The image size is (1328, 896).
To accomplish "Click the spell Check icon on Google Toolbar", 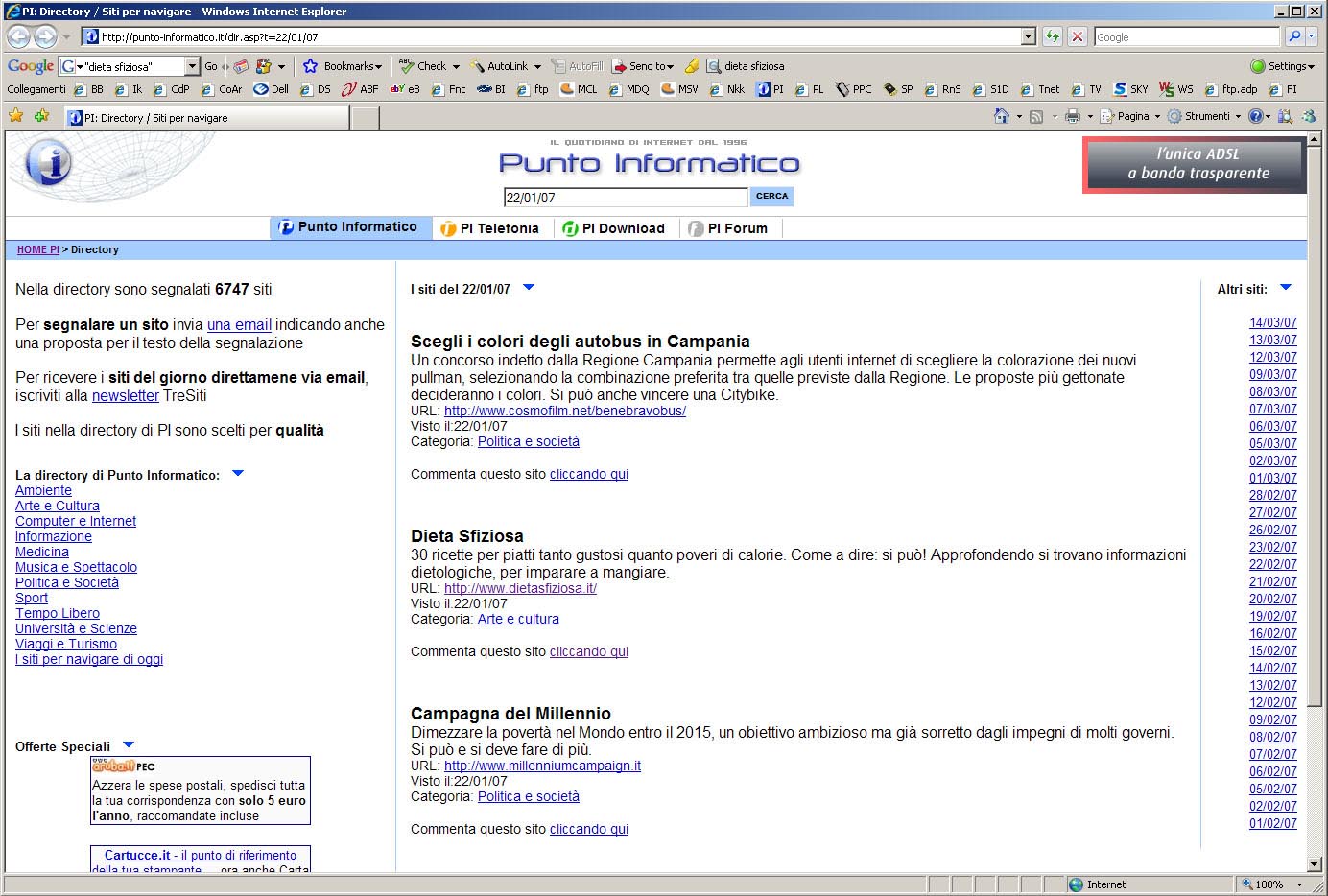I will (407, 66).
